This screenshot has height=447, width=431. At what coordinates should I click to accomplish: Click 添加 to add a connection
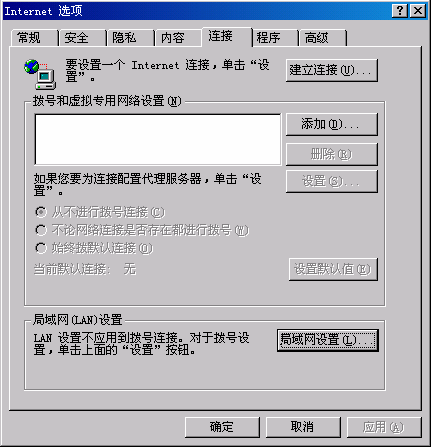coord(332,124)
